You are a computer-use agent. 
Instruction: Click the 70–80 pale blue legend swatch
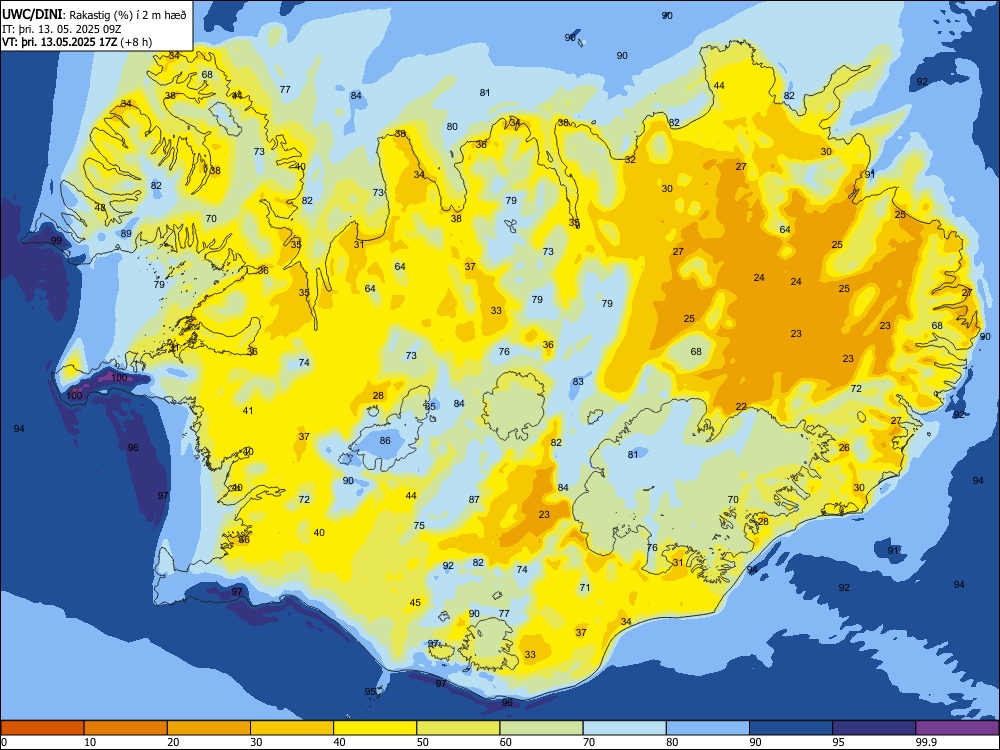(x=624, y=728)
